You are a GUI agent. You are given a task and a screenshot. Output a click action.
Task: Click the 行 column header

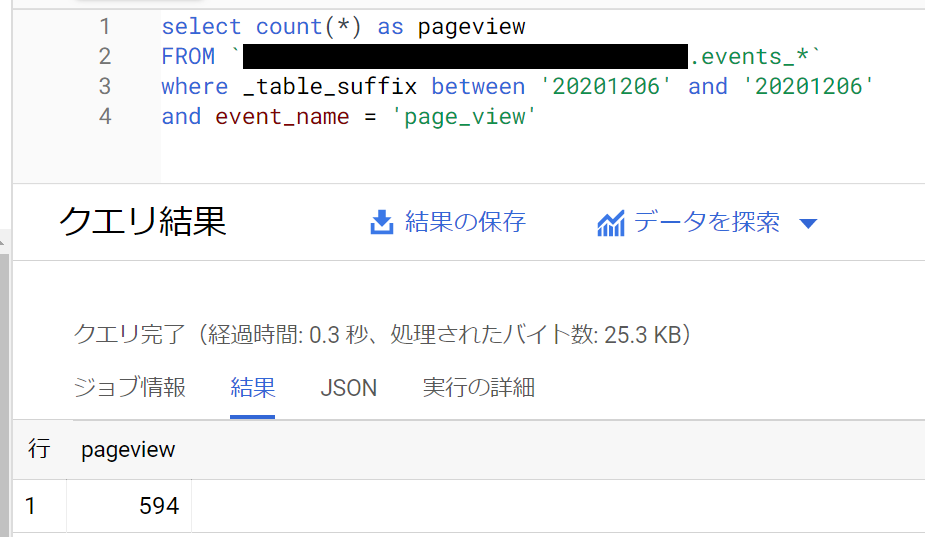pos(39,449)
